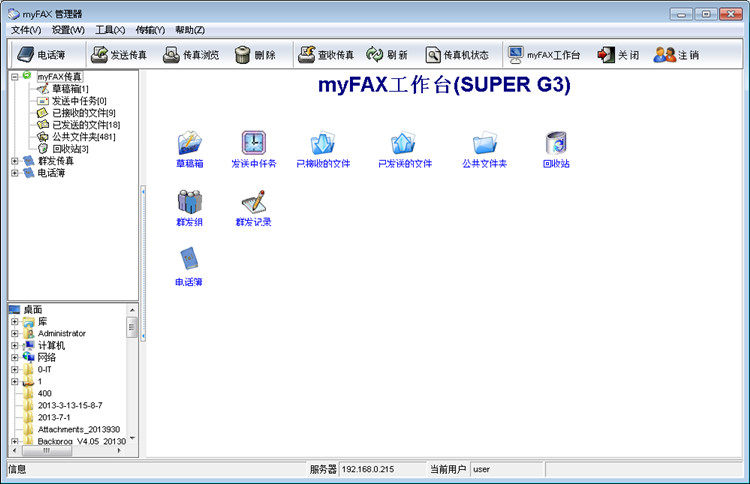Click the myFAX工作台 toolbar button
This screenshot has width=750, height=484.
(x=544, y=55)
